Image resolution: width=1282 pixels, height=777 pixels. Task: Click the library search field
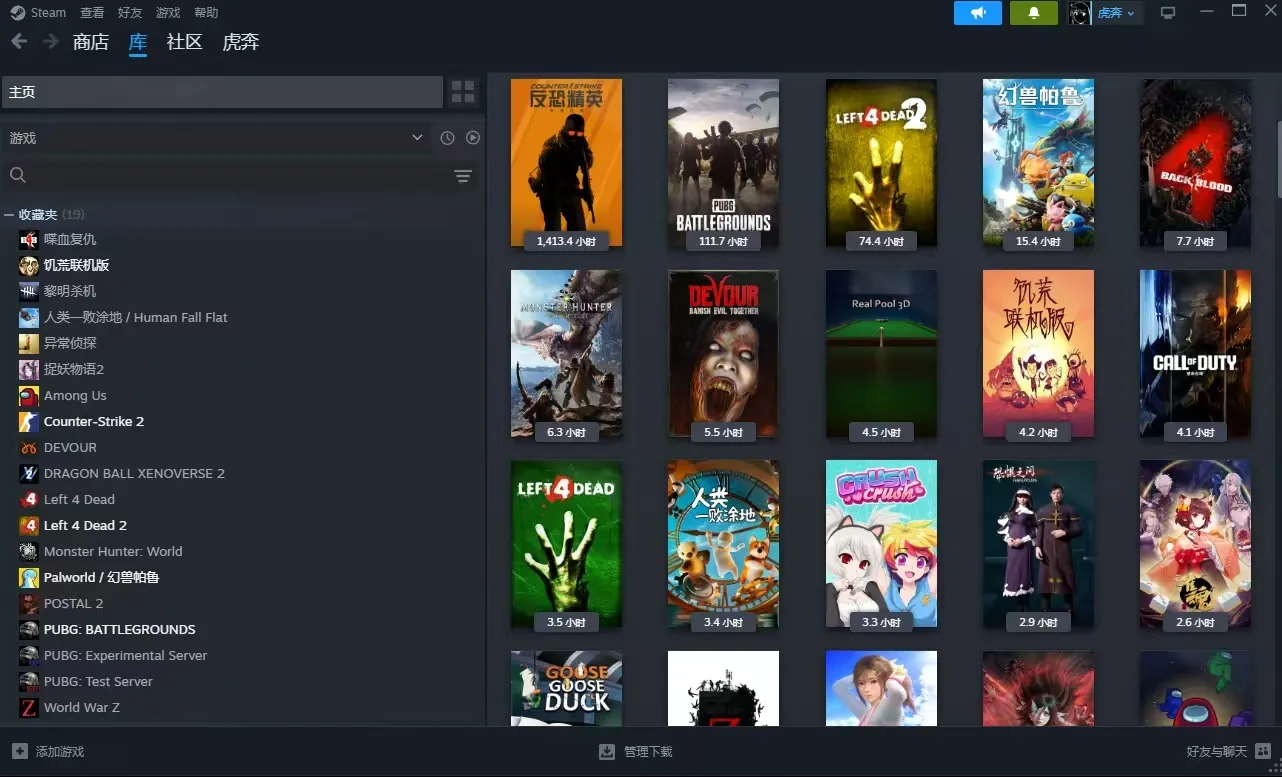click(230, 176)
